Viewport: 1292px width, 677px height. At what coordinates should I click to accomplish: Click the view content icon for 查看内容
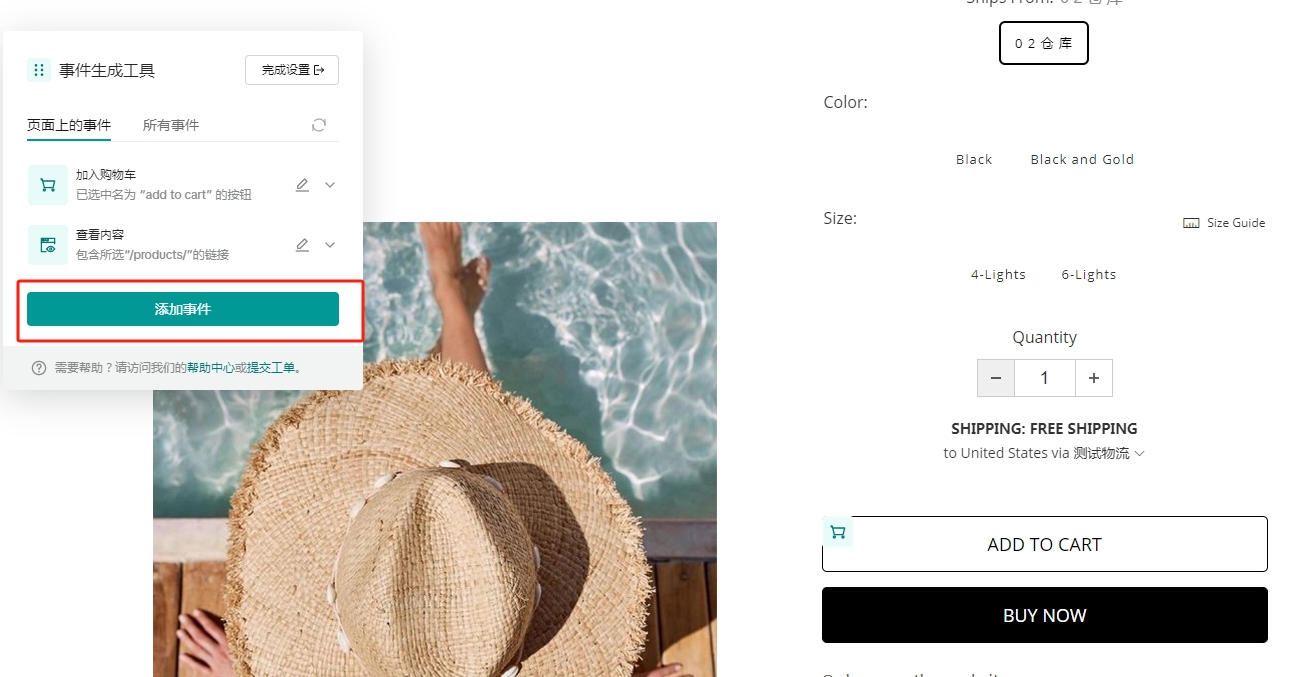point(48,245)
